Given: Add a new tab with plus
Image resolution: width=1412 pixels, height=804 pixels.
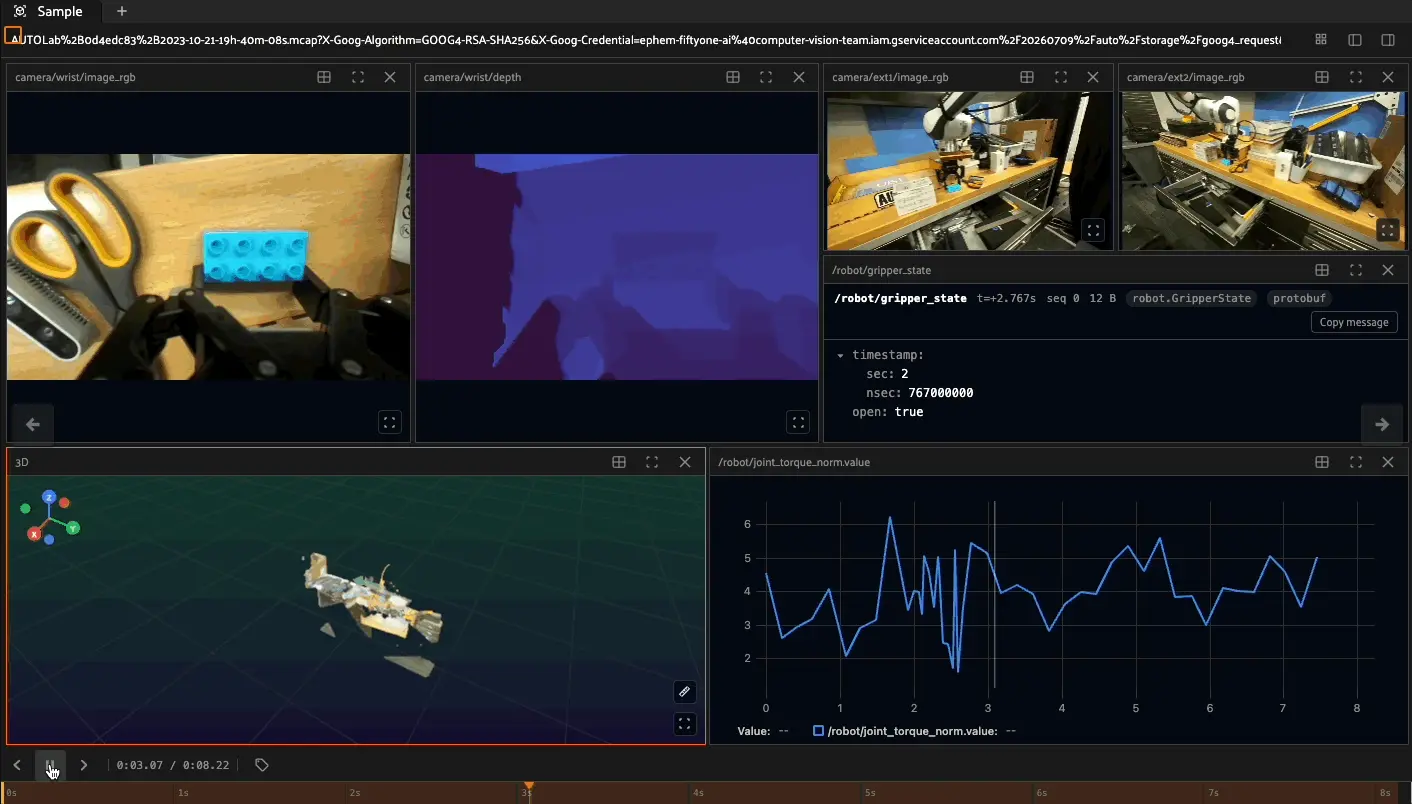Looking at the screenshot, I should pos(122,11).
